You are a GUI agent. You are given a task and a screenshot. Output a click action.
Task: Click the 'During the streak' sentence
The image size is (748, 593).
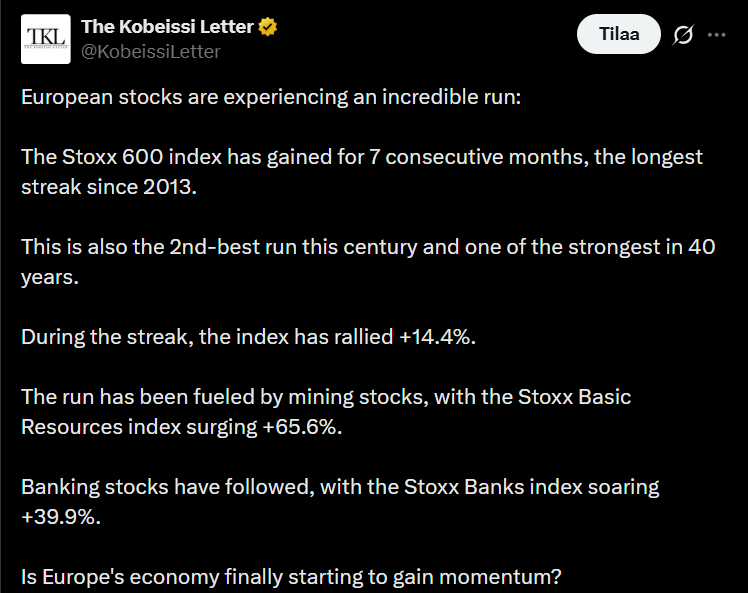(248, 337)
